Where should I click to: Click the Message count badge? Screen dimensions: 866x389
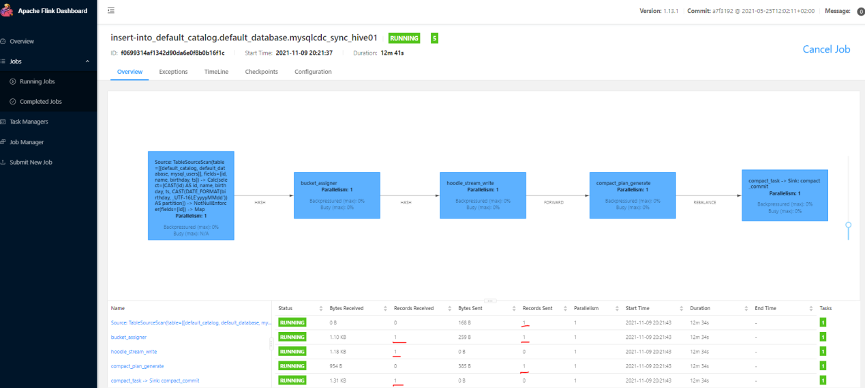click(861, 11)
